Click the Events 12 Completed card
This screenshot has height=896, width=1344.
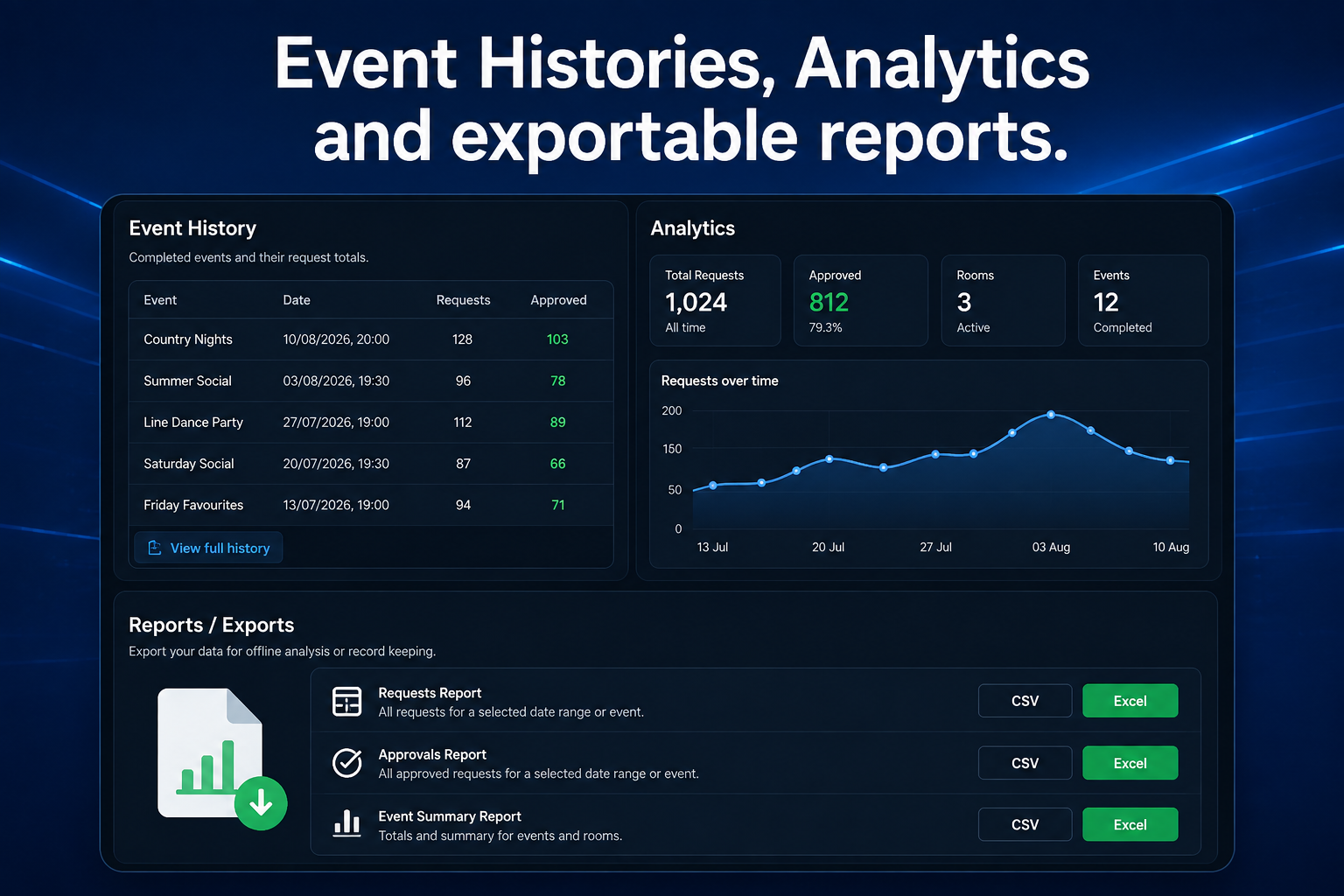[1144, 300]
